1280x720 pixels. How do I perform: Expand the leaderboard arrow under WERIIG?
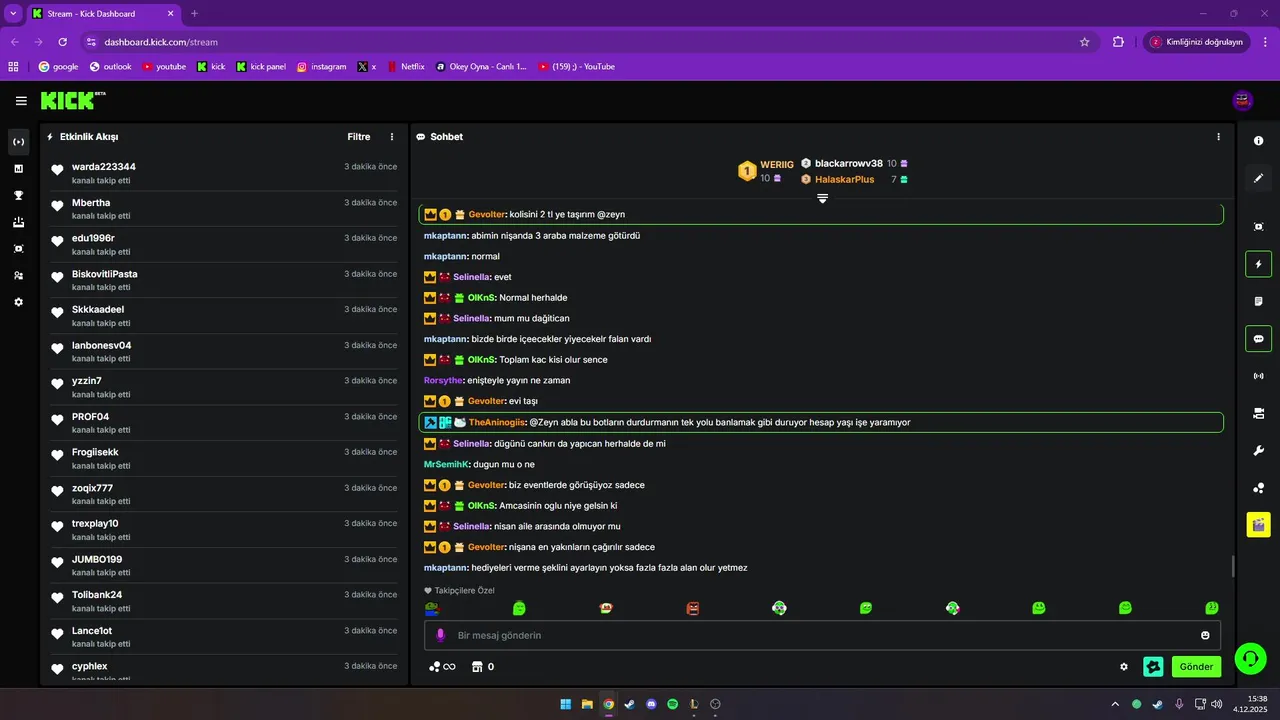click(822, 198)
